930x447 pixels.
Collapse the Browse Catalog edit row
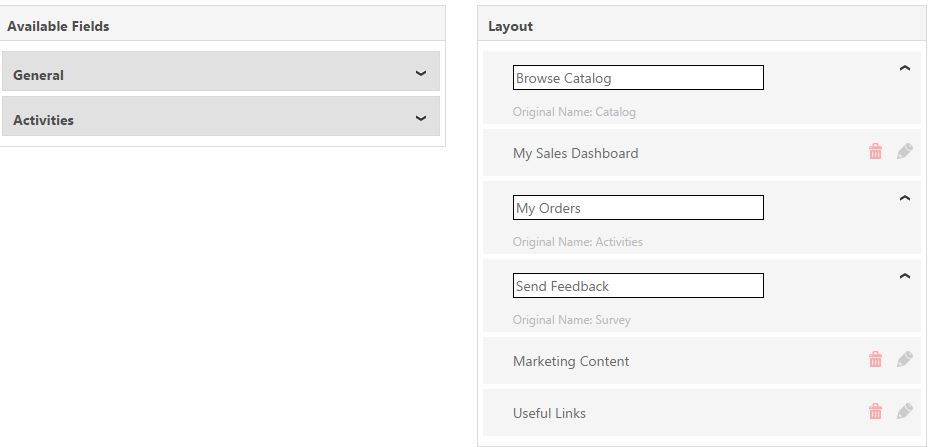904,69
